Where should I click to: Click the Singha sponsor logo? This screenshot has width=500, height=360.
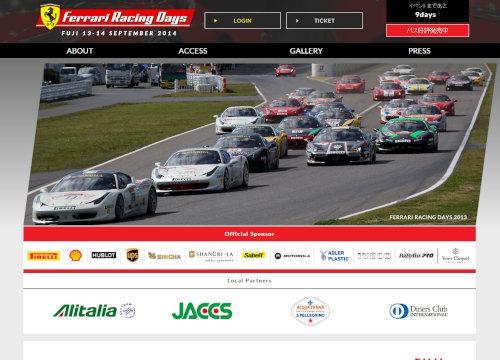(x=164, y=256)
